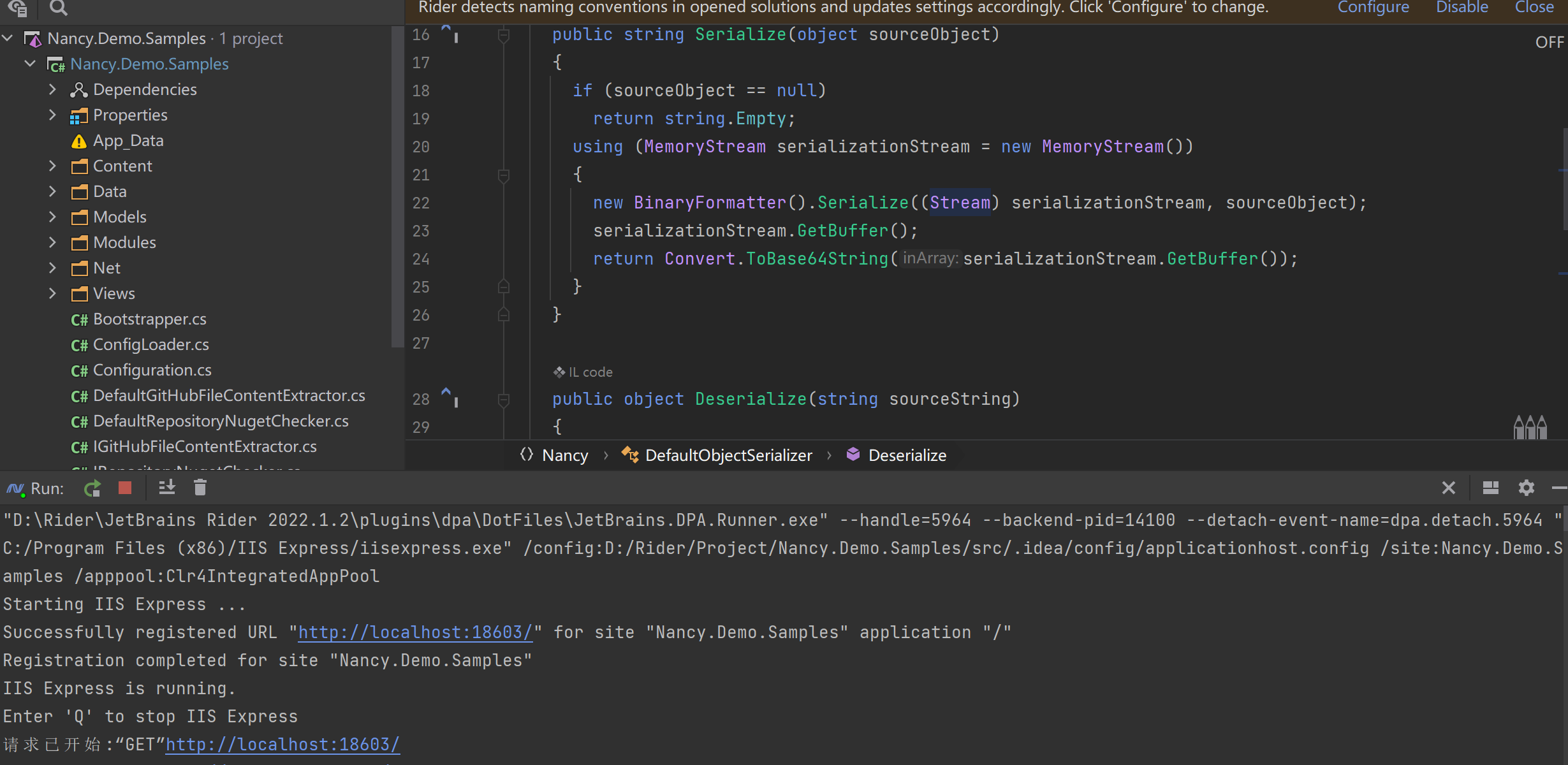
Task: Click fold end marker on line 25
Action: click(x=503, y=287)
